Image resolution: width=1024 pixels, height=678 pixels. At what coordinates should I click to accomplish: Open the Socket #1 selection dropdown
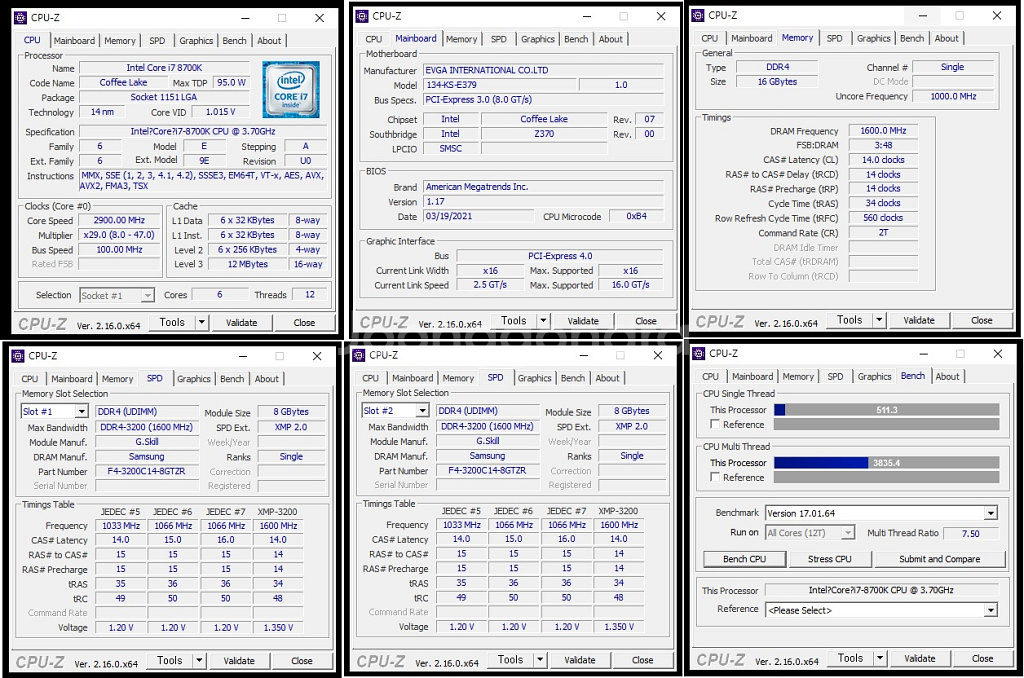(148, 296)
